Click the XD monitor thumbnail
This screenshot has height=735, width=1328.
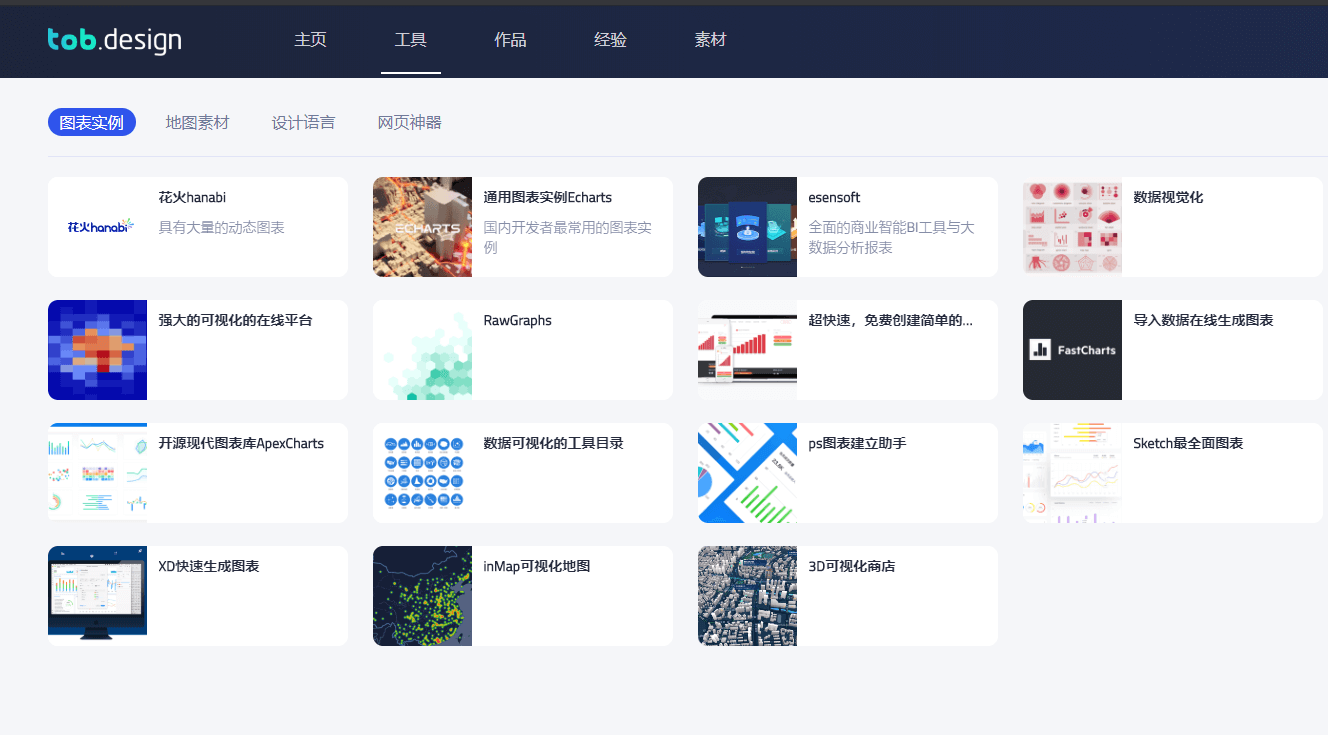[x=97, y=596]
